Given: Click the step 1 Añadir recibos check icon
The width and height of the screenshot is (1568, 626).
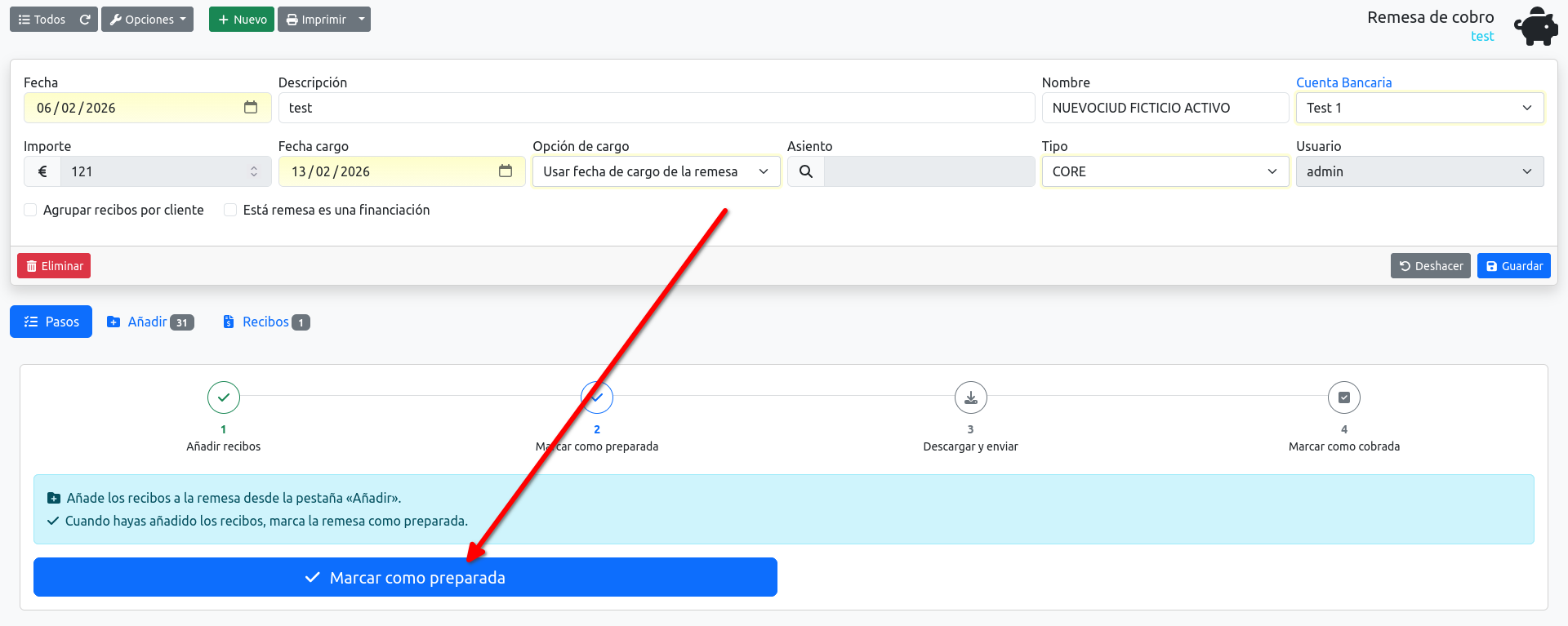Looking at the screenshot, I should [x=224, y=397].
